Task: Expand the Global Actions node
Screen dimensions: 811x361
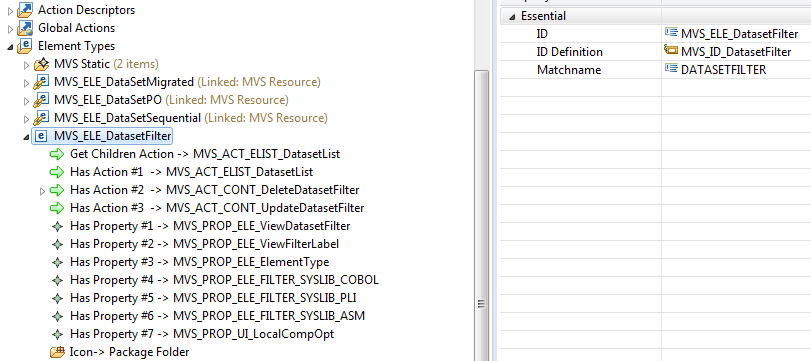Action: click(x=11, y=28)
